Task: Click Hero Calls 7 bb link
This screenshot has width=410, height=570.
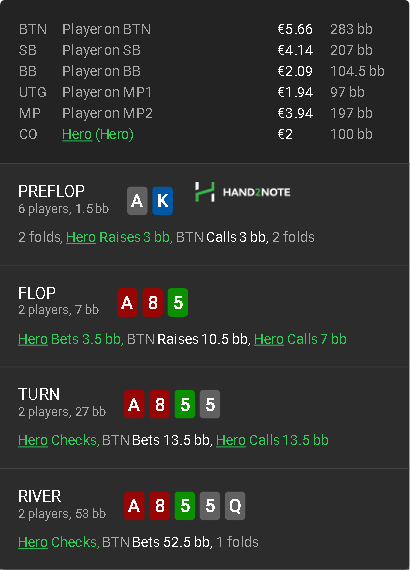Action: (x=300, y=339)
